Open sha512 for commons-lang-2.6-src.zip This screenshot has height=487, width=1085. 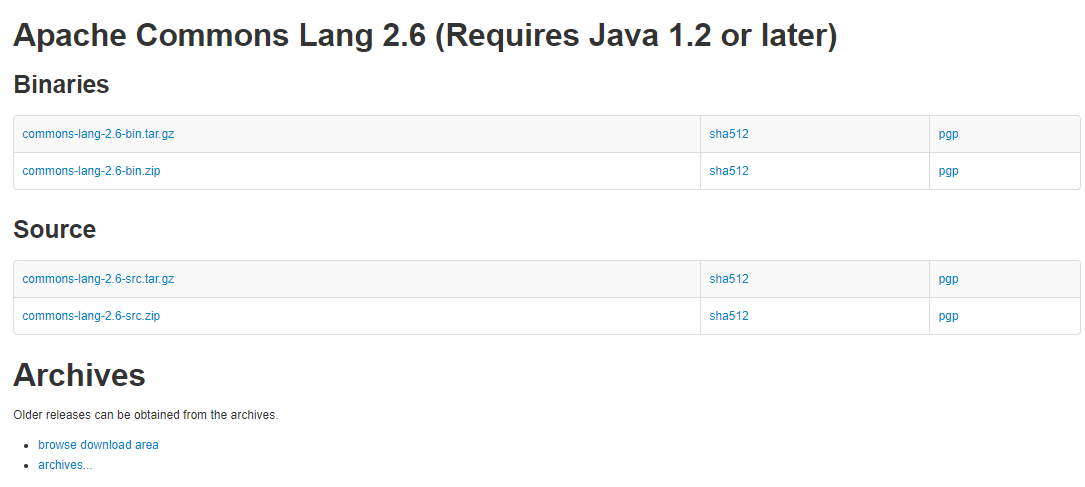pos(729,316)
